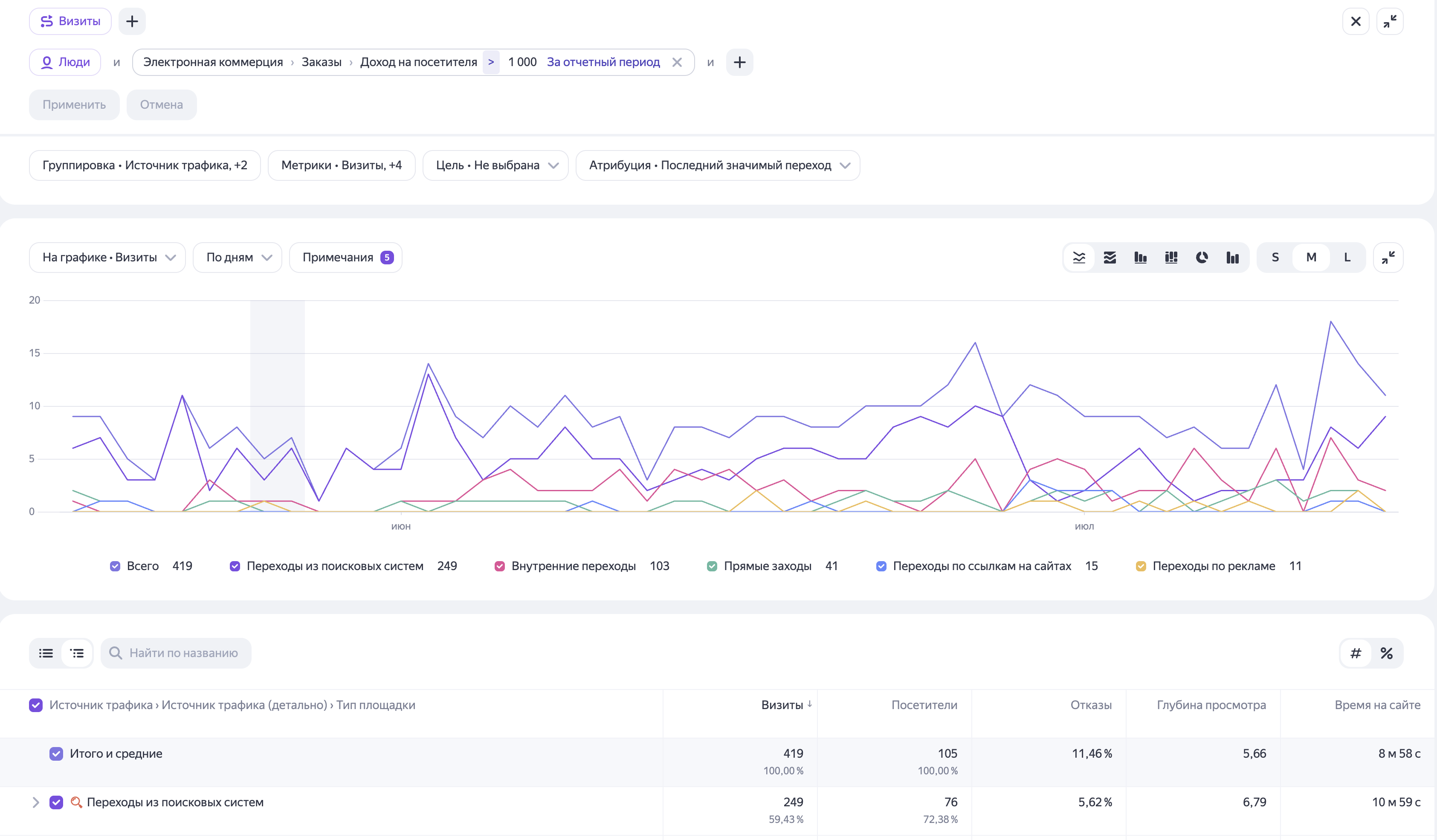Uncheck Итого и средние row checkbox
Image resolution: width=1437 pixels, height=840 pixels.
pos(56,753)
